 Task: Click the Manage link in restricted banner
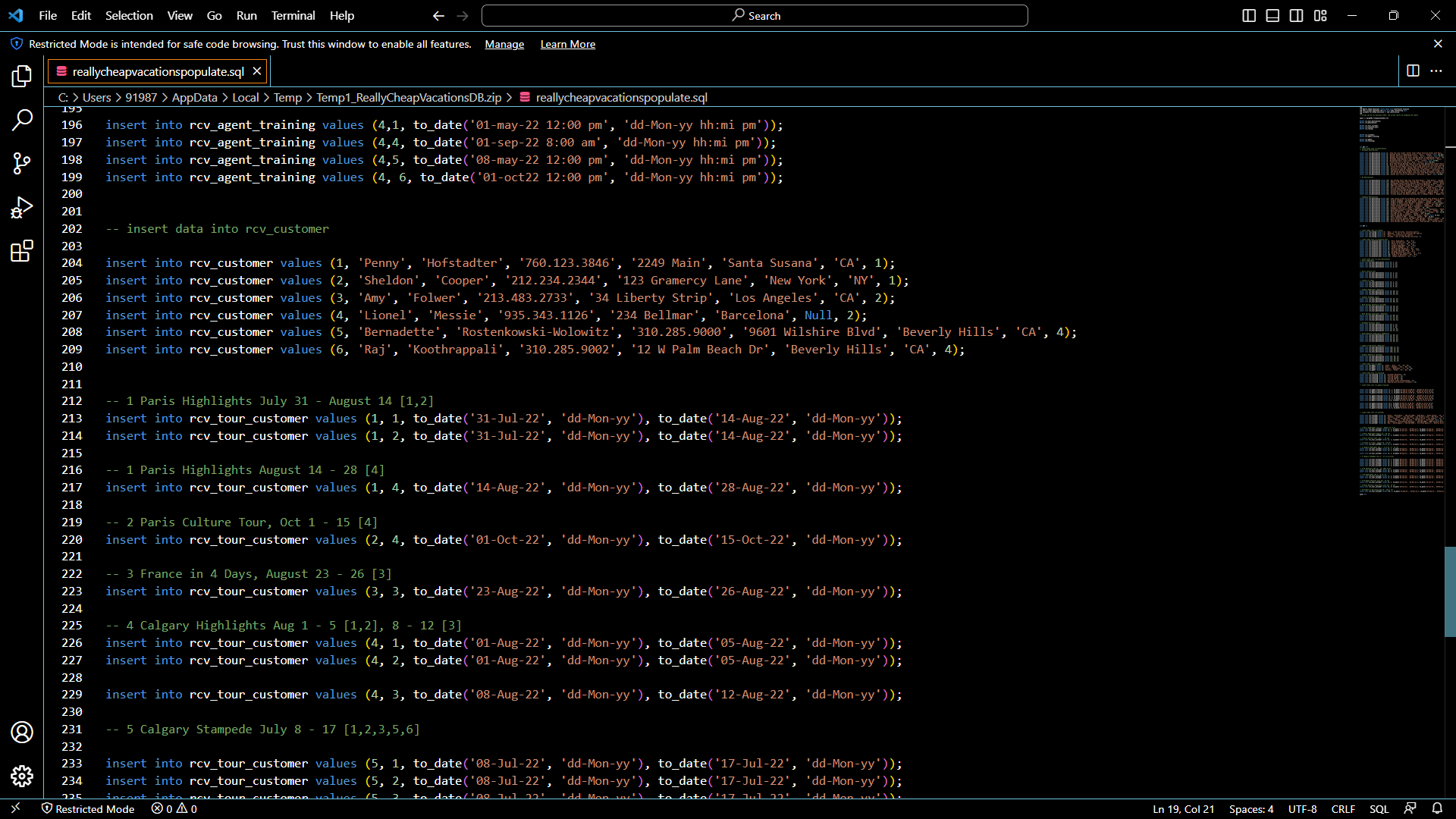(504, 44)
